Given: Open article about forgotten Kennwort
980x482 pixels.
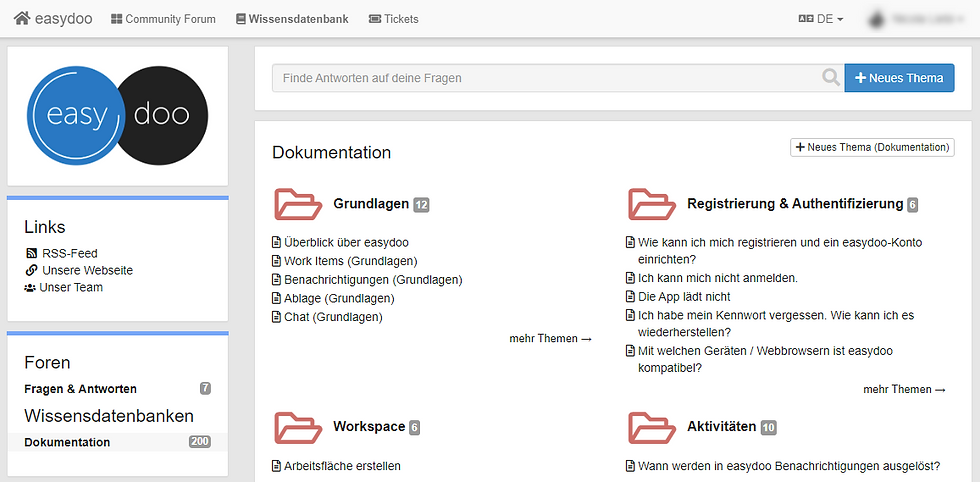Looking at the screenshot, I should coord(776,323).
